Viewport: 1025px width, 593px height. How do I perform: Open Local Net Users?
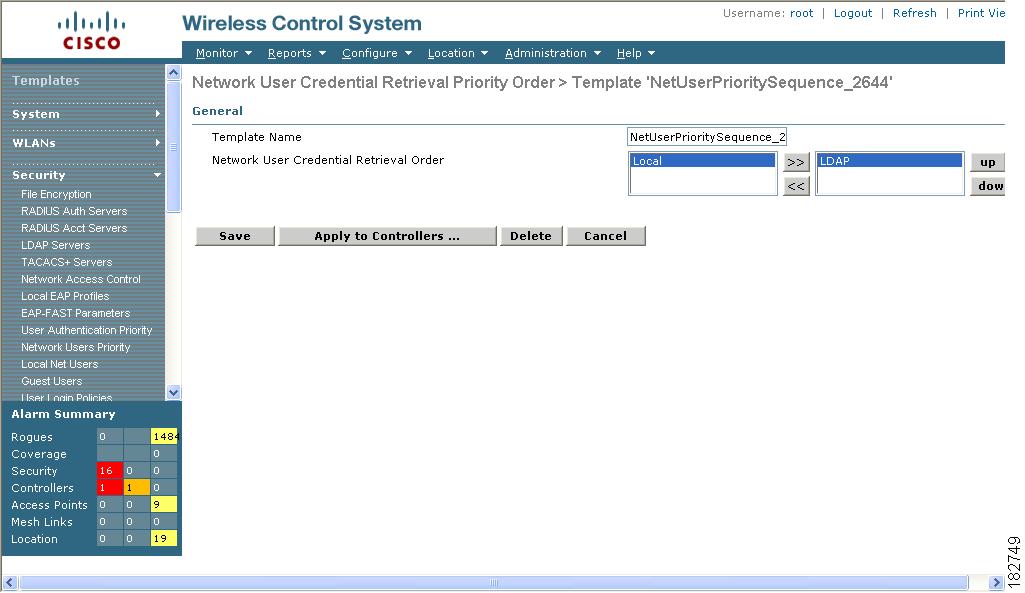[59, 364]
